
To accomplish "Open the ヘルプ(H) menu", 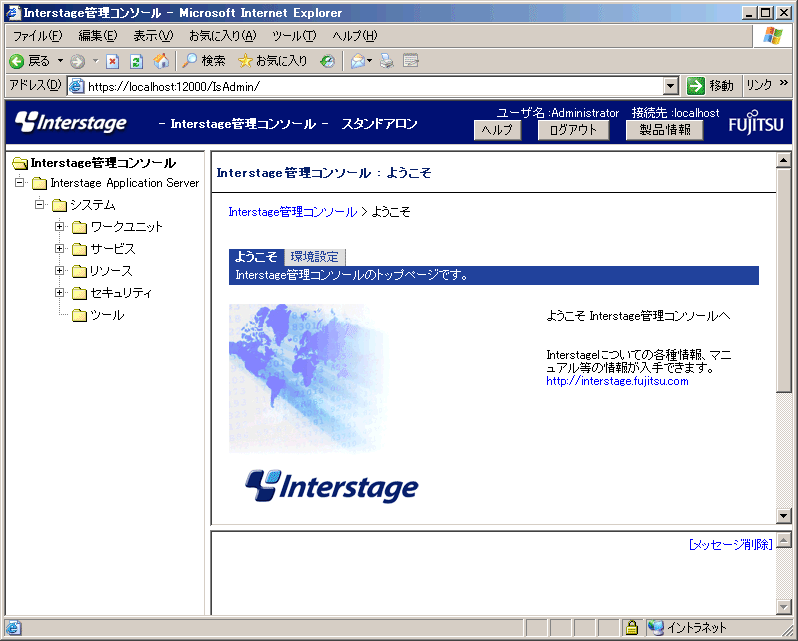I will click(355, 36).
